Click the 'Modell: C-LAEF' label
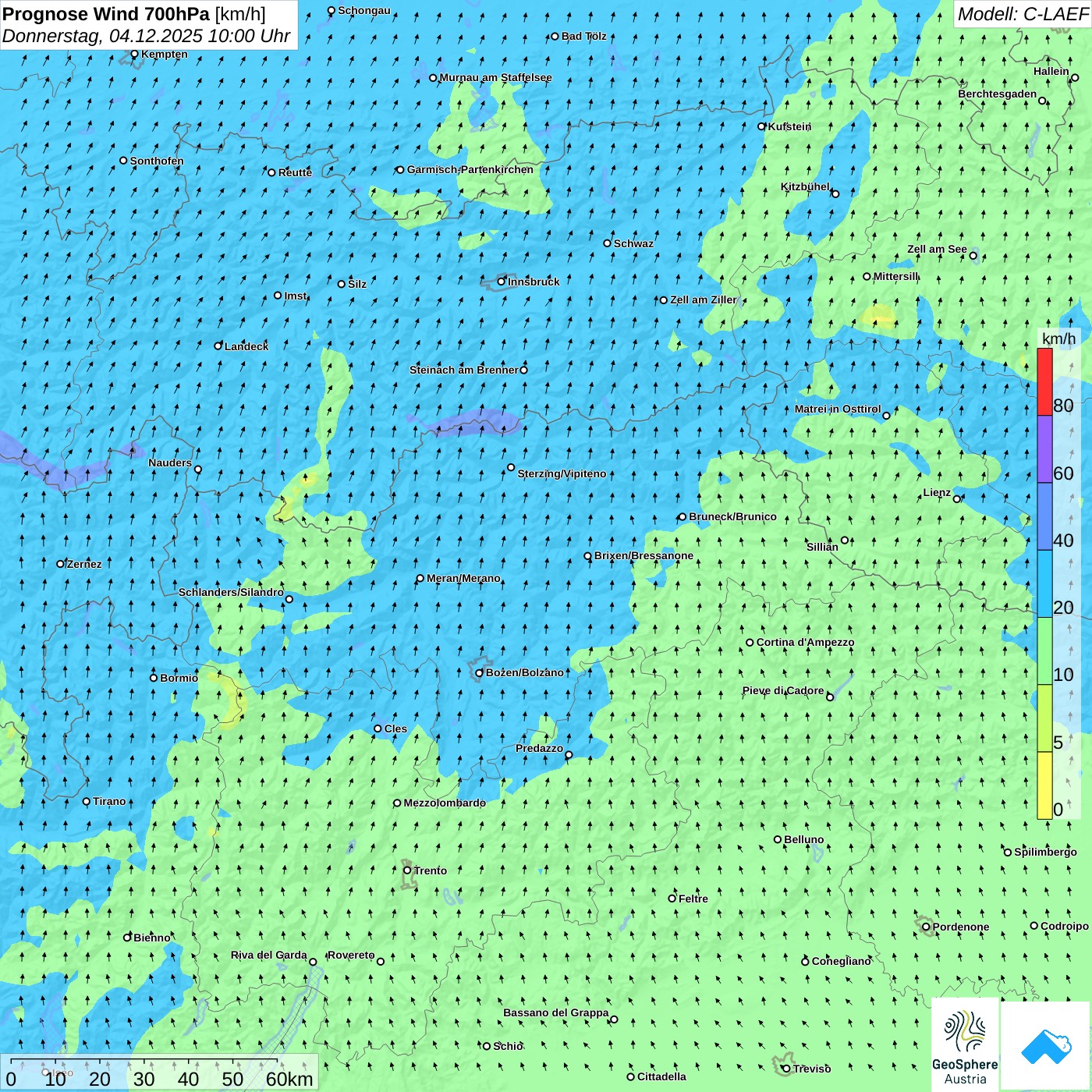The image size is (1092, 1092). 1023,14
